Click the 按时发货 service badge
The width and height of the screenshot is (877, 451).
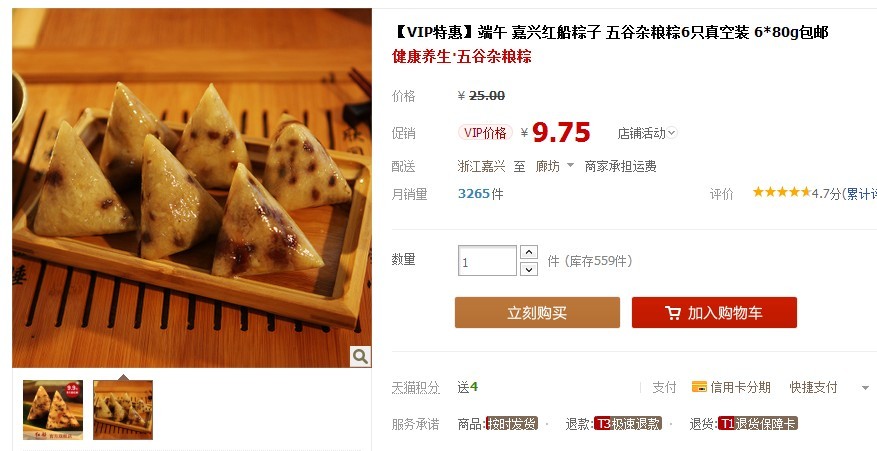(x=512, y=424)
